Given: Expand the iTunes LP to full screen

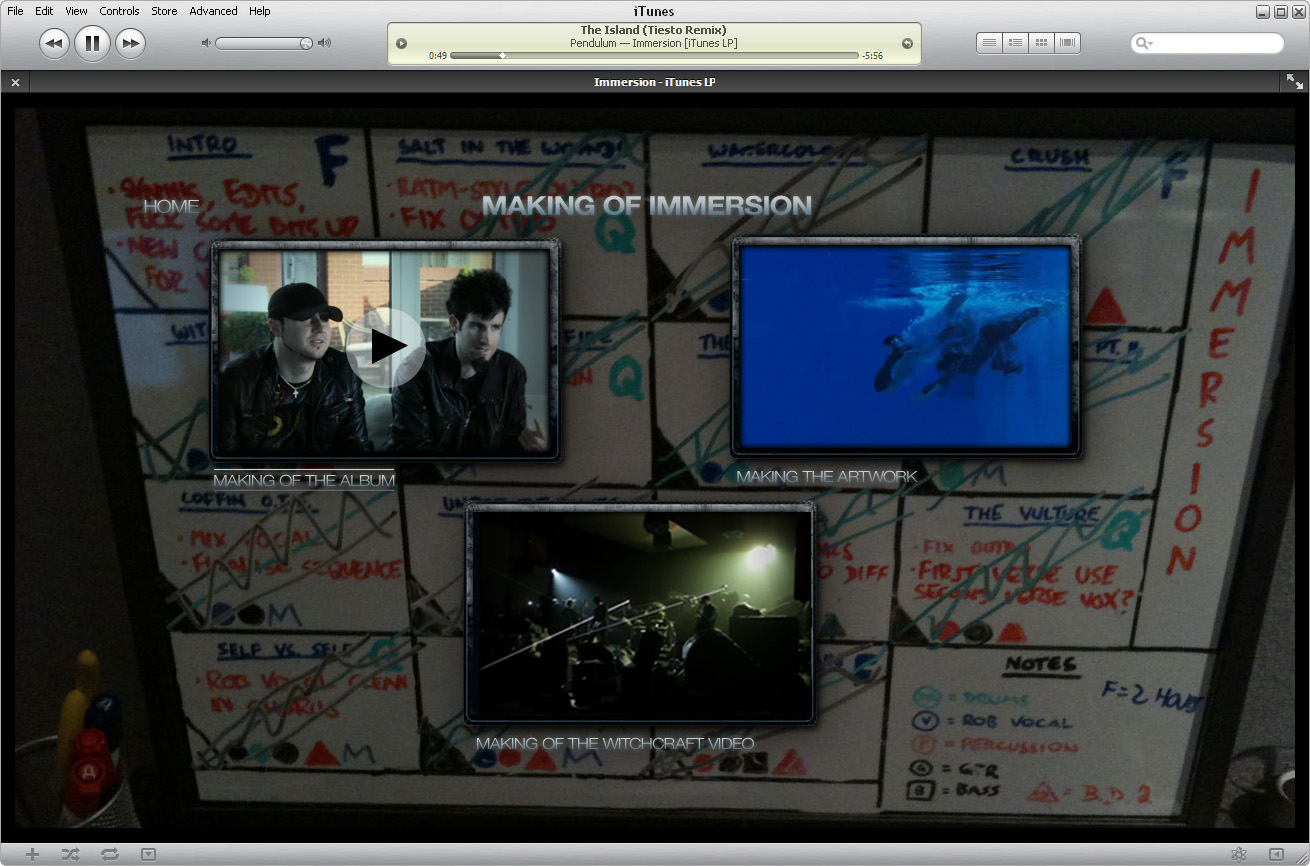Looking at the screenshot, I should pos(1294,82).
